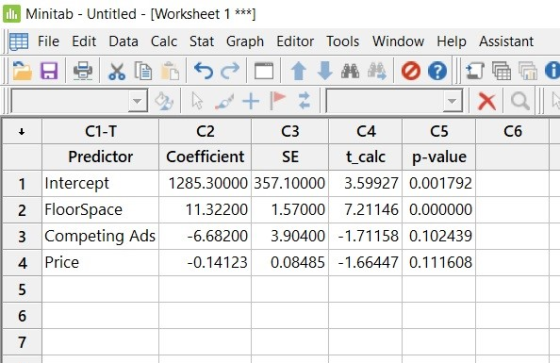Click the red flag icon
Image resolution: width=560 pixels, height=363 pixels.
coord(278,101)
